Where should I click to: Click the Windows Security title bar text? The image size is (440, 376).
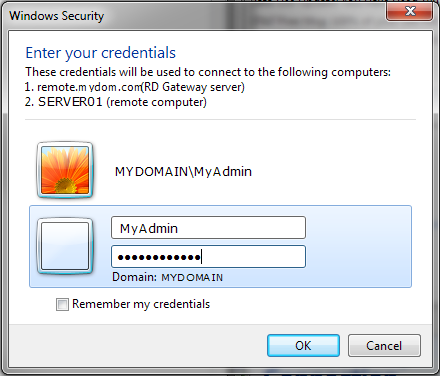click(57, 16)
